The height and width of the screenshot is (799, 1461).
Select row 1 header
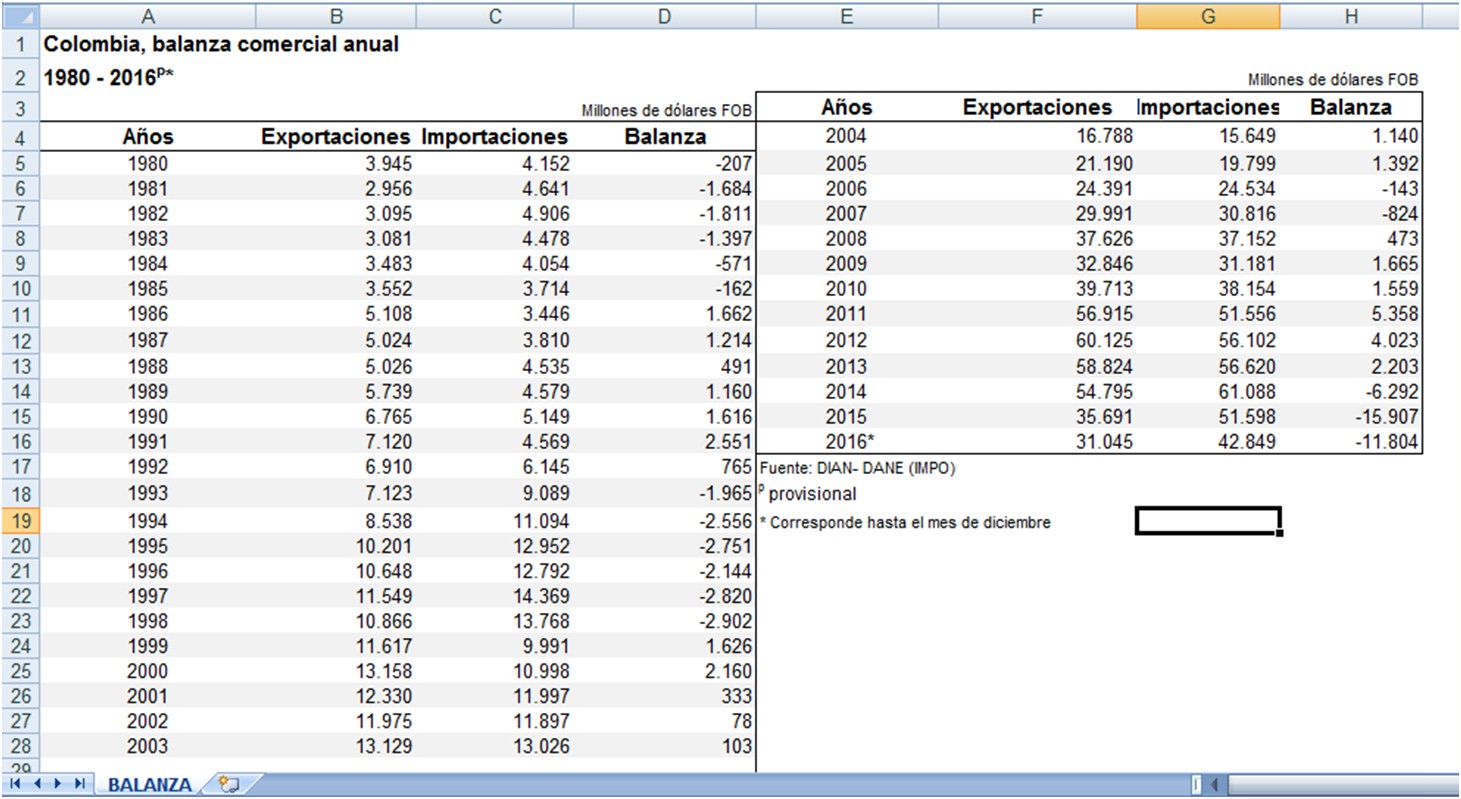pyautogui.click(x=21, y=45)
